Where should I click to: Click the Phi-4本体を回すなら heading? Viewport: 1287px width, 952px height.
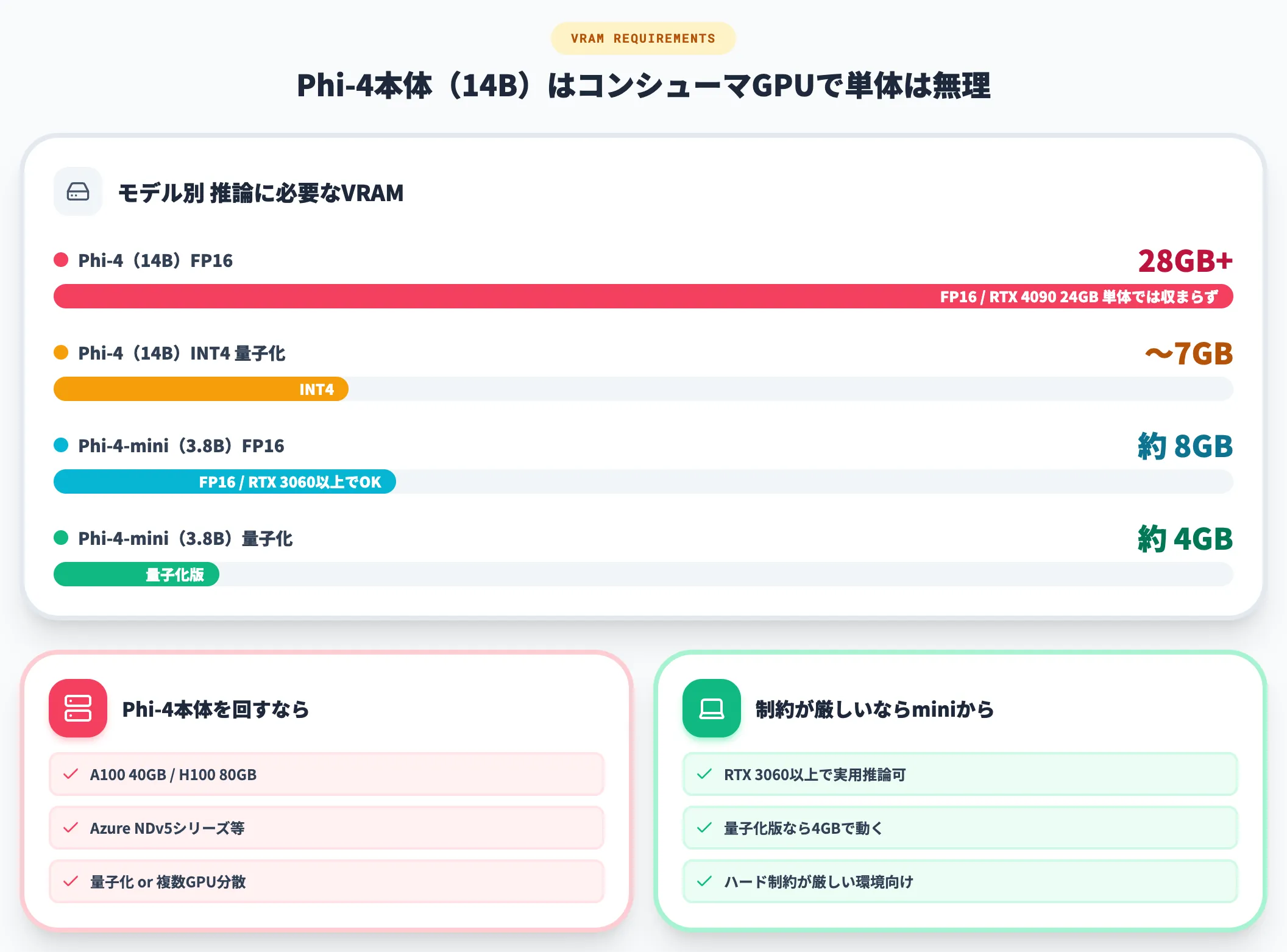point(216,709)
